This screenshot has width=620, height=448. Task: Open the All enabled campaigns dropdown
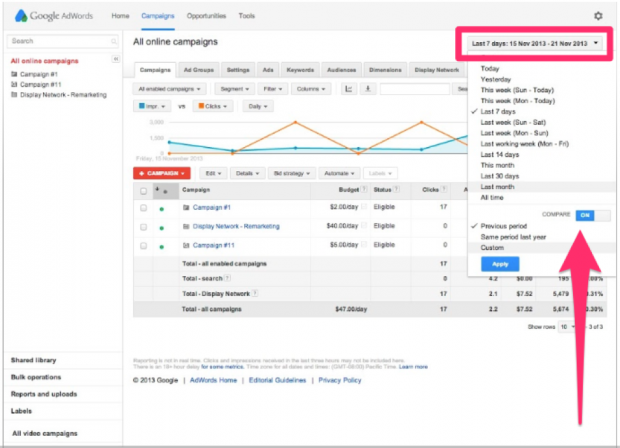[x=169, y=89]
